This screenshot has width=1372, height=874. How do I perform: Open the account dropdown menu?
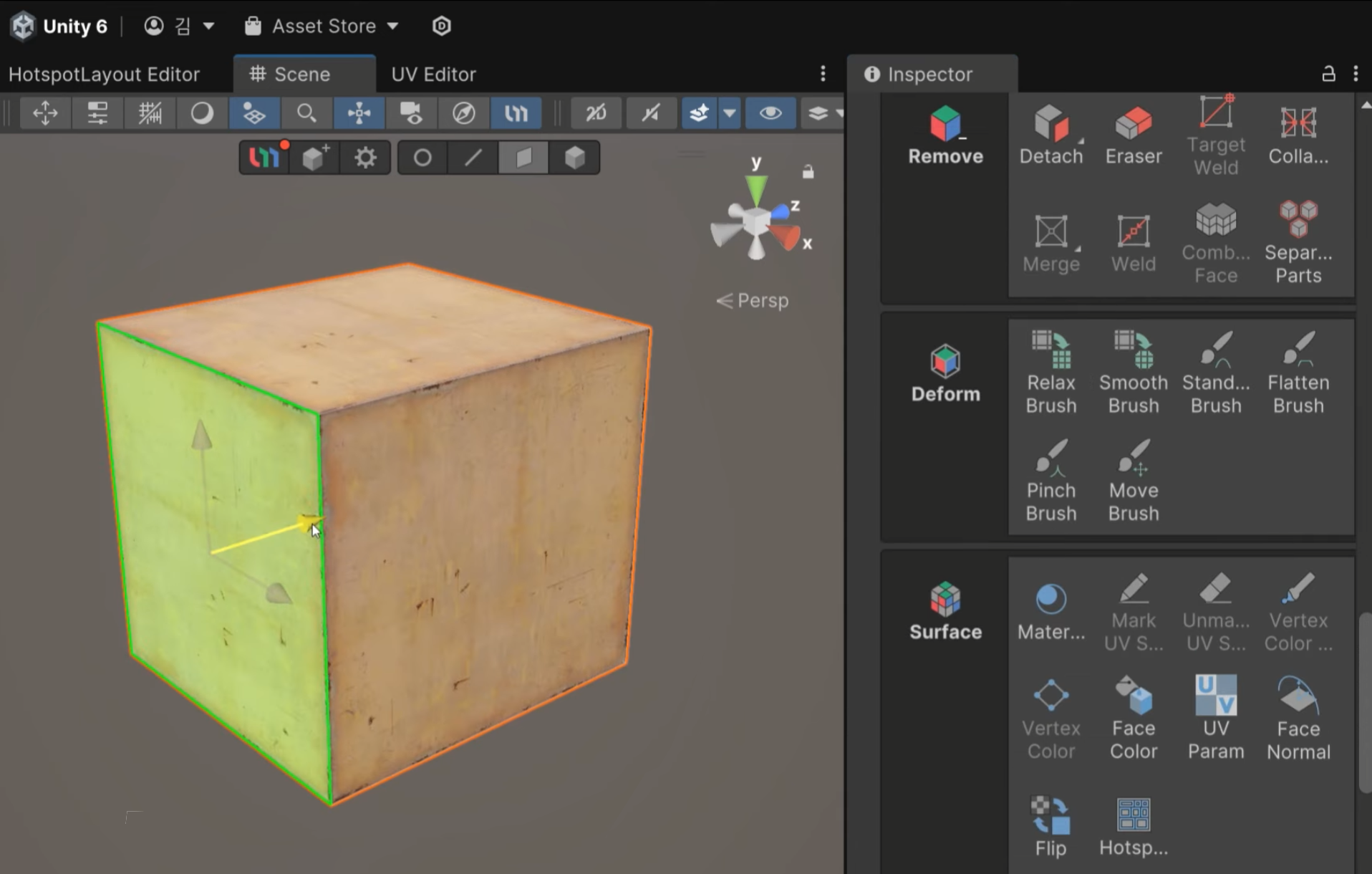click(x=179, y=27)
